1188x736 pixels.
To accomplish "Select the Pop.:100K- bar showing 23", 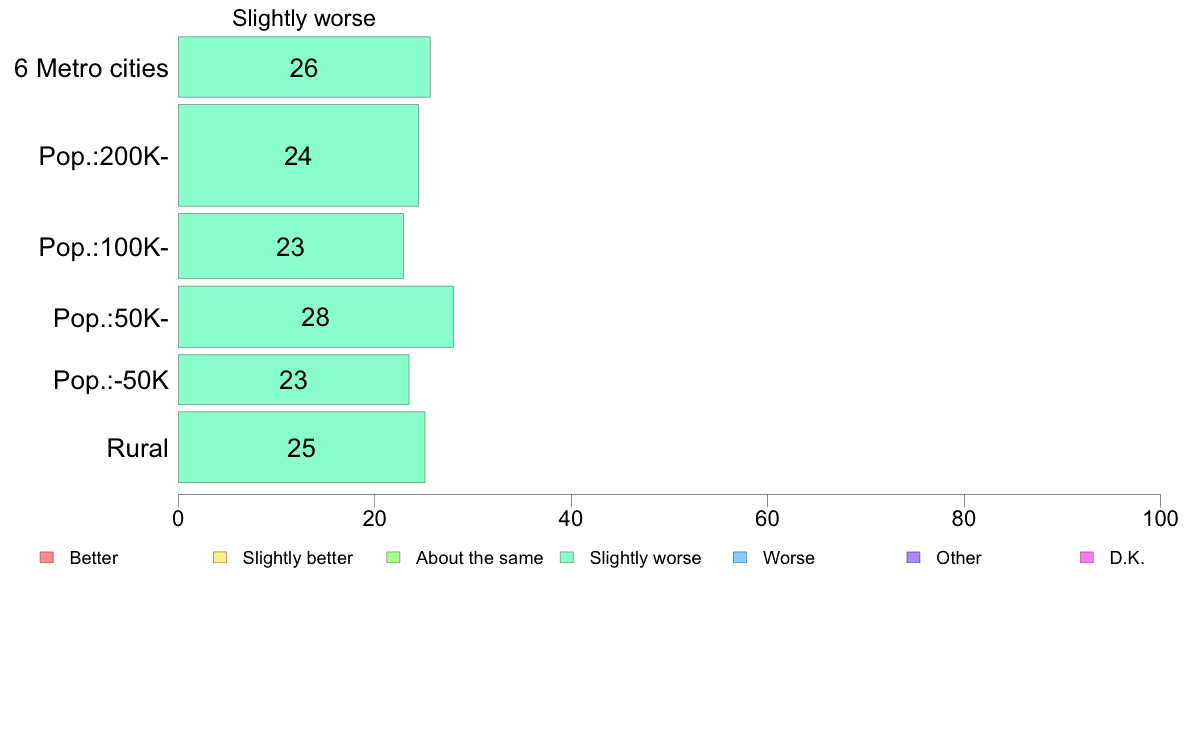I will [290, 246].
